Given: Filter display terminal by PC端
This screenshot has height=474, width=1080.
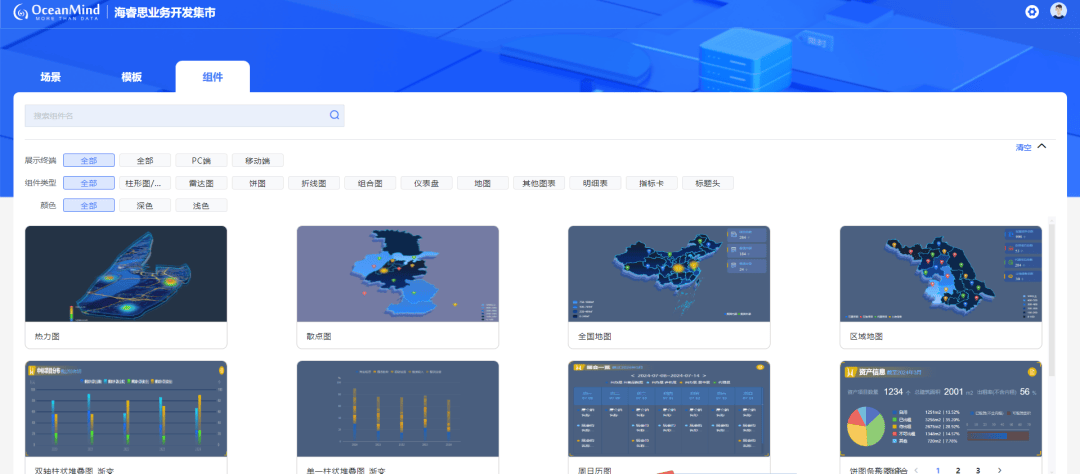Looking at the screenshot, I should 201,161.
